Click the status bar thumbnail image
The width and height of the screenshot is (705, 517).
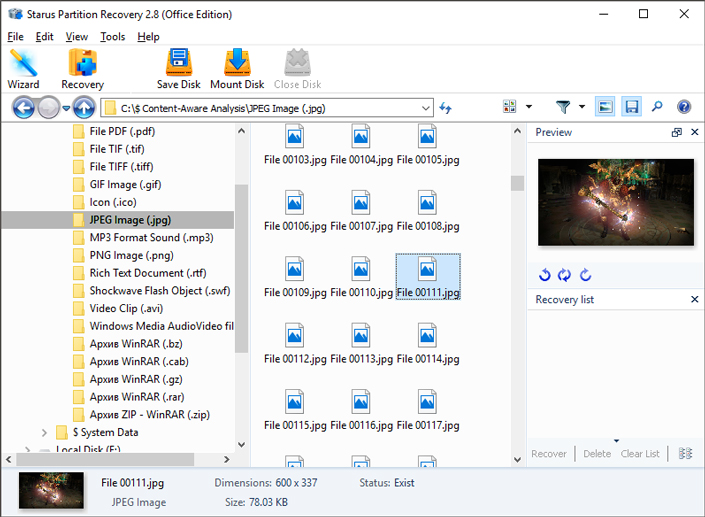[x=51, y=490]
